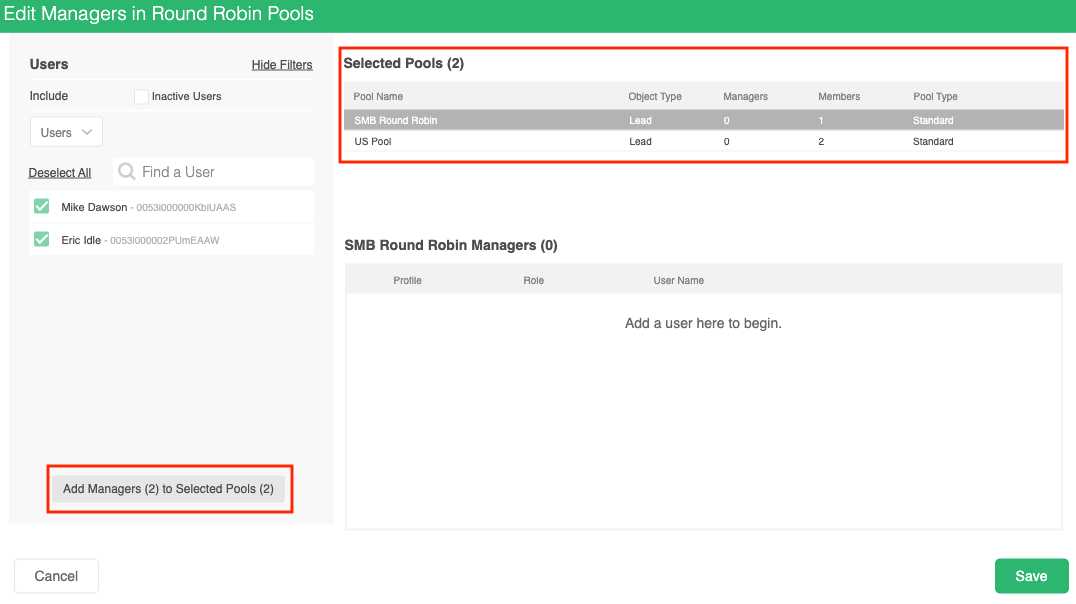Toggle the Inactive Users checkbox

click(142, 96)
